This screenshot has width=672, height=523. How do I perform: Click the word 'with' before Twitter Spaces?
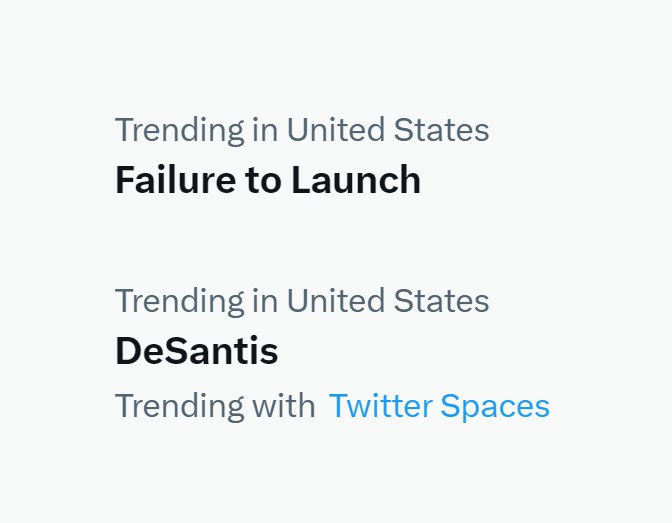pyautogui.click(x=284, y=406)
